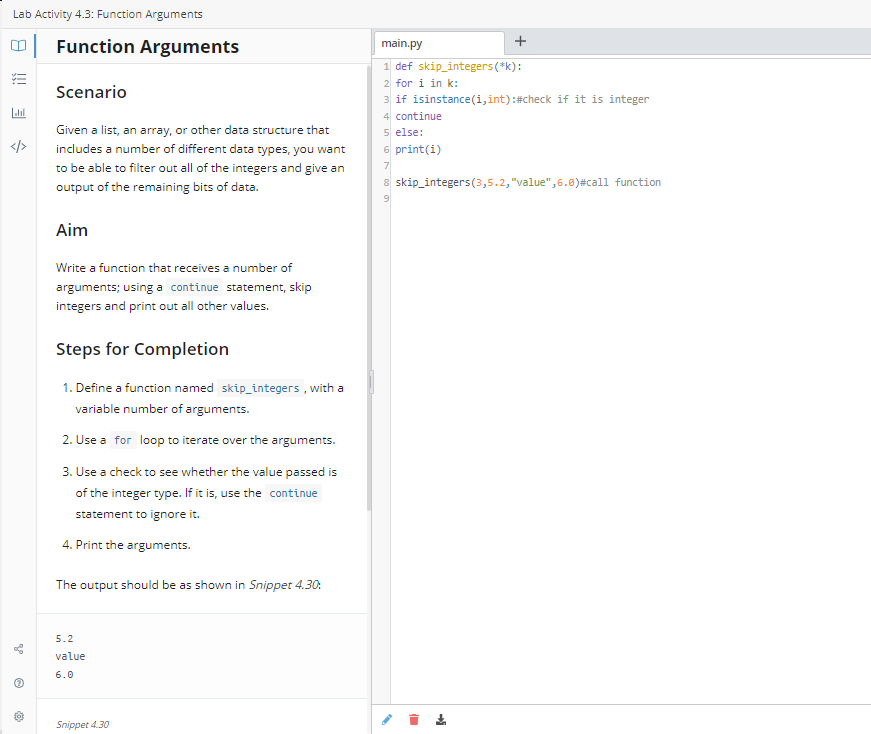Viewport: 871px width, 734px height.
Task: Download main.py via the download icon
Action: pos(440,719)
